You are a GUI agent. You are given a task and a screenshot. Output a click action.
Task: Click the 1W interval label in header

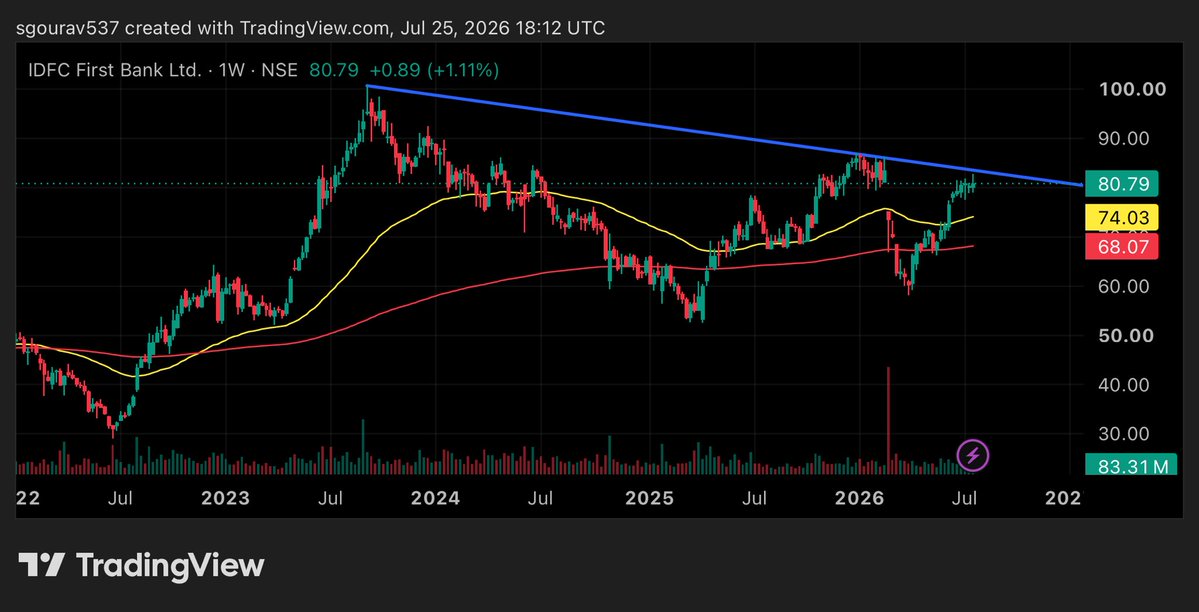point(231,70)
